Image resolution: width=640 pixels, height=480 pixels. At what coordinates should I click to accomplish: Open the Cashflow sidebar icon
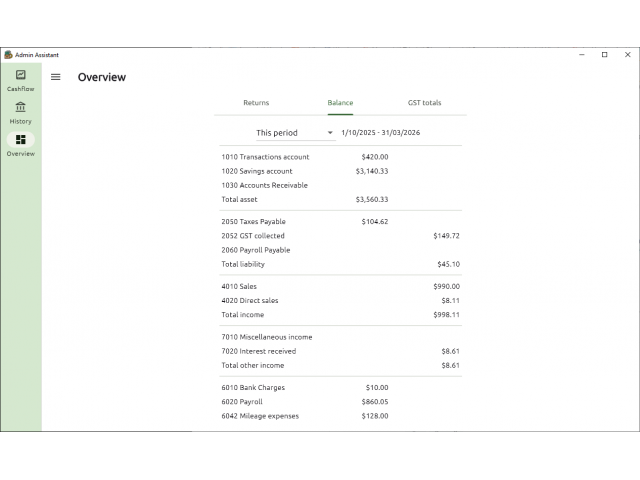click(20, 76)
